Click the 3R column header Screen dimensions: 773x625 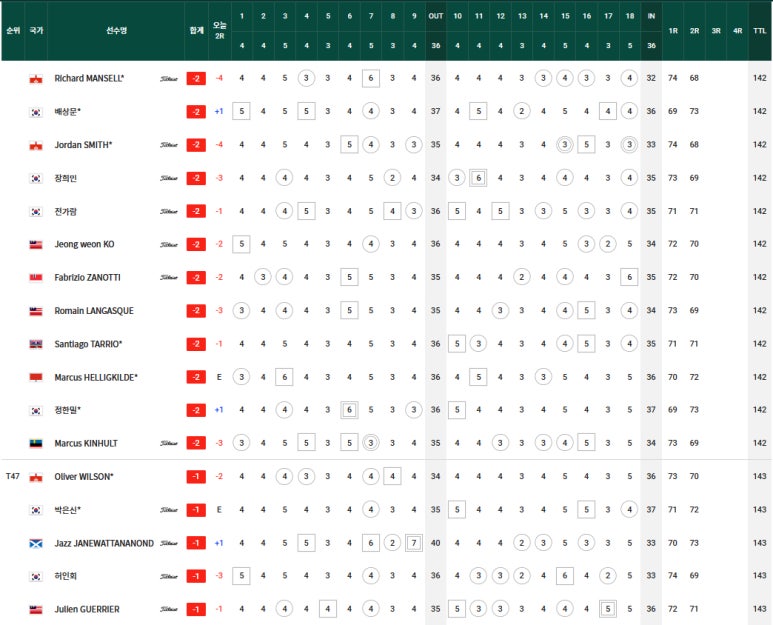click(716, 31)
